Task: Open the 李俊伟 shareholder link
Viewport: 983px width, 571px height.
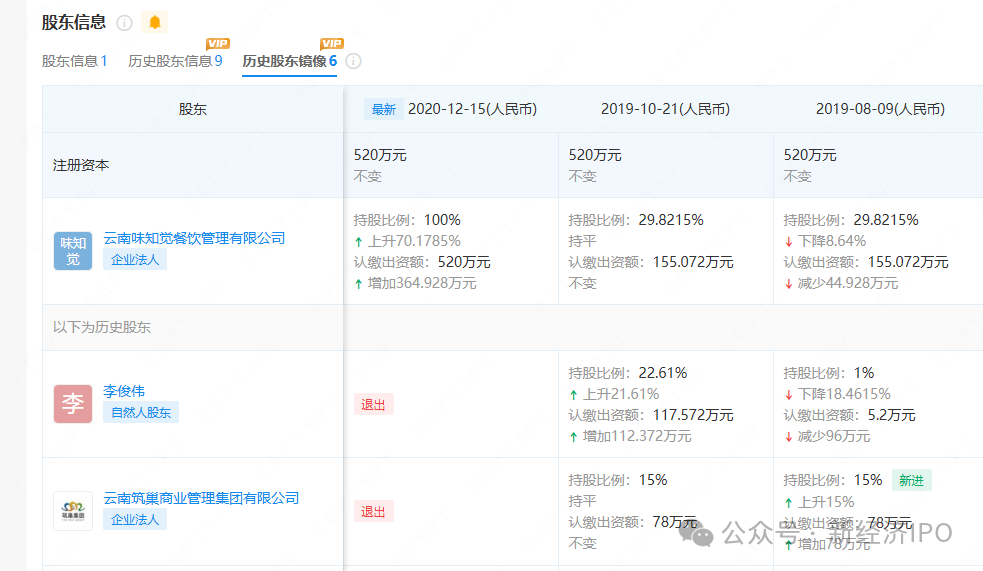Action: [124, 391]
